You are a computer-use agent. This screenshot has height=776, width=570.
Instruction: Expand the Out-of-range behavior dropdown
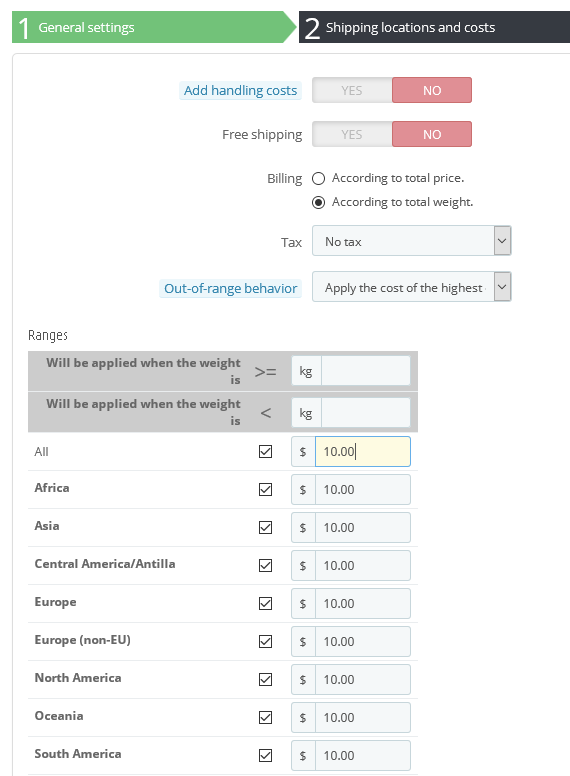tap(411, 287)
